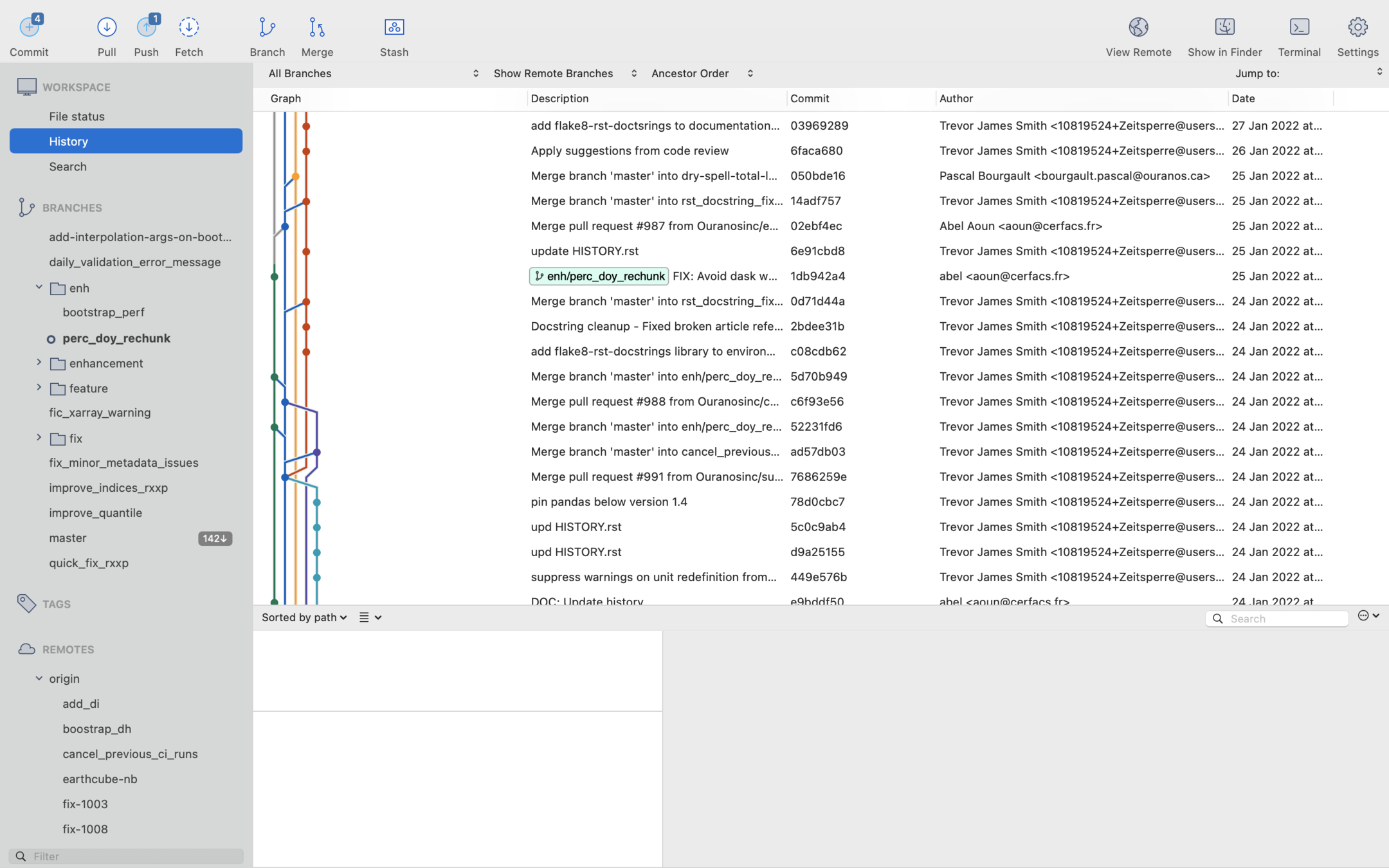Click the Commit toolbar icon
Screen dimensions: 1389x868
pyautogui.click(x=29, y=28)
